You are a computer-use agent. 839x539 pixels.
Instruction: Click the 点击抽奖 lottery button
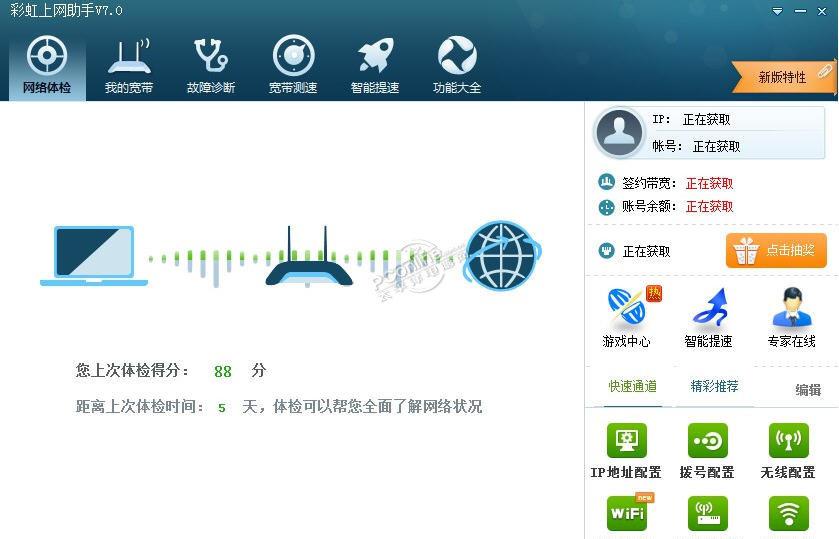point(776,250)
